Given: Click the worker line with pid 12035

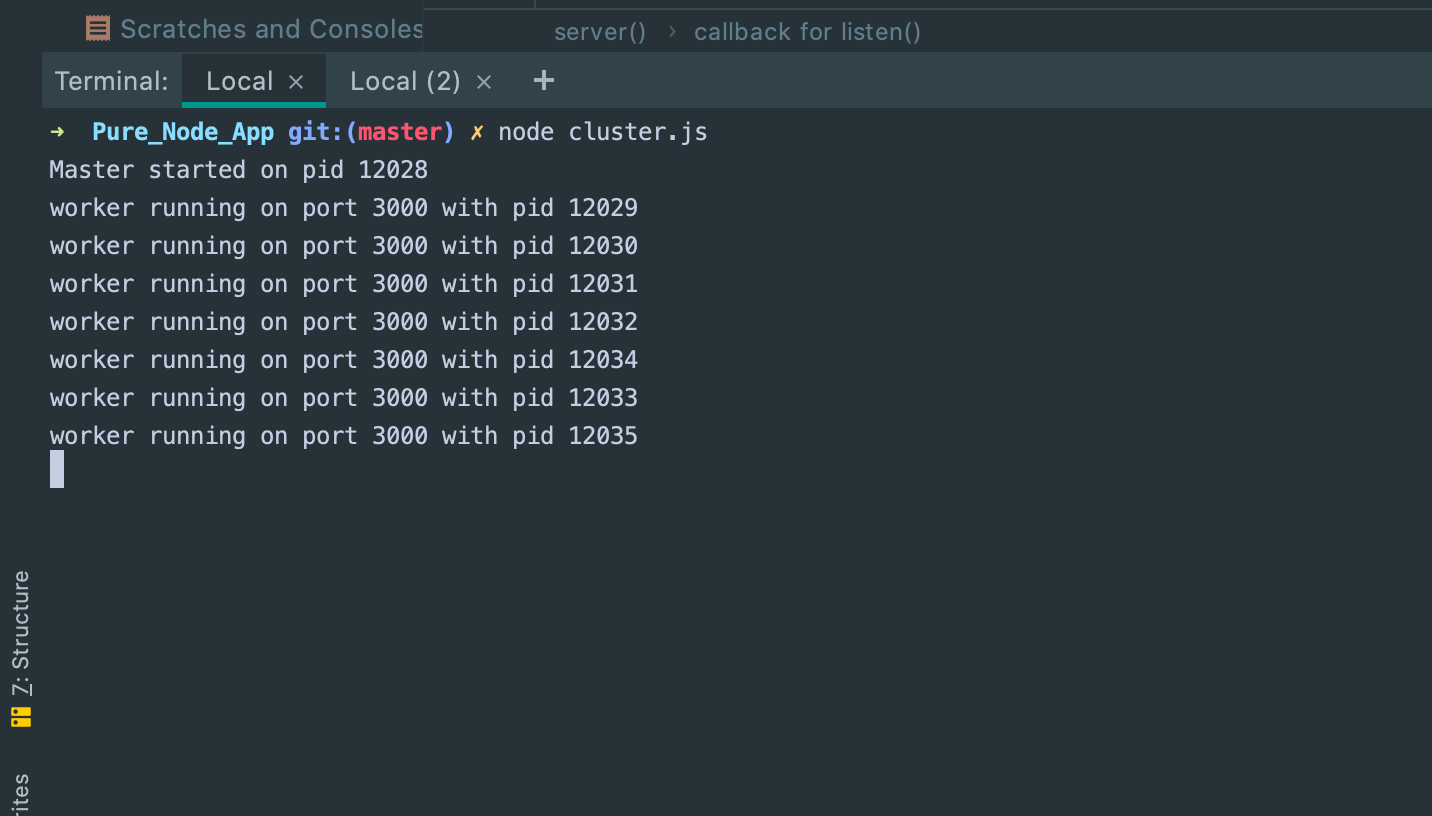Looking at the screenshot, I should click(x=344, y=436).
